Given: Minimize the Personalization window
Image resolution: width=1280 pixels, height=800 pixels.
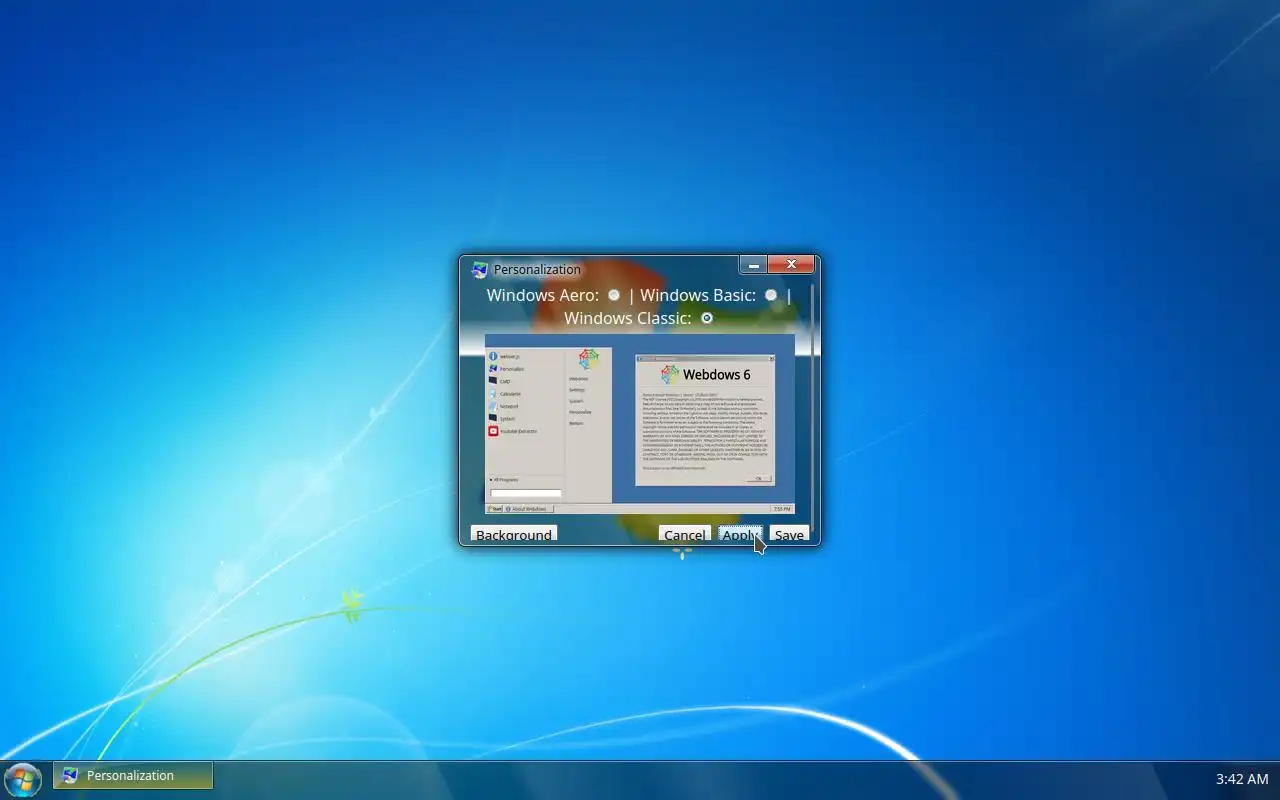Looking at the screenshot, I should [x=754, y=264].
